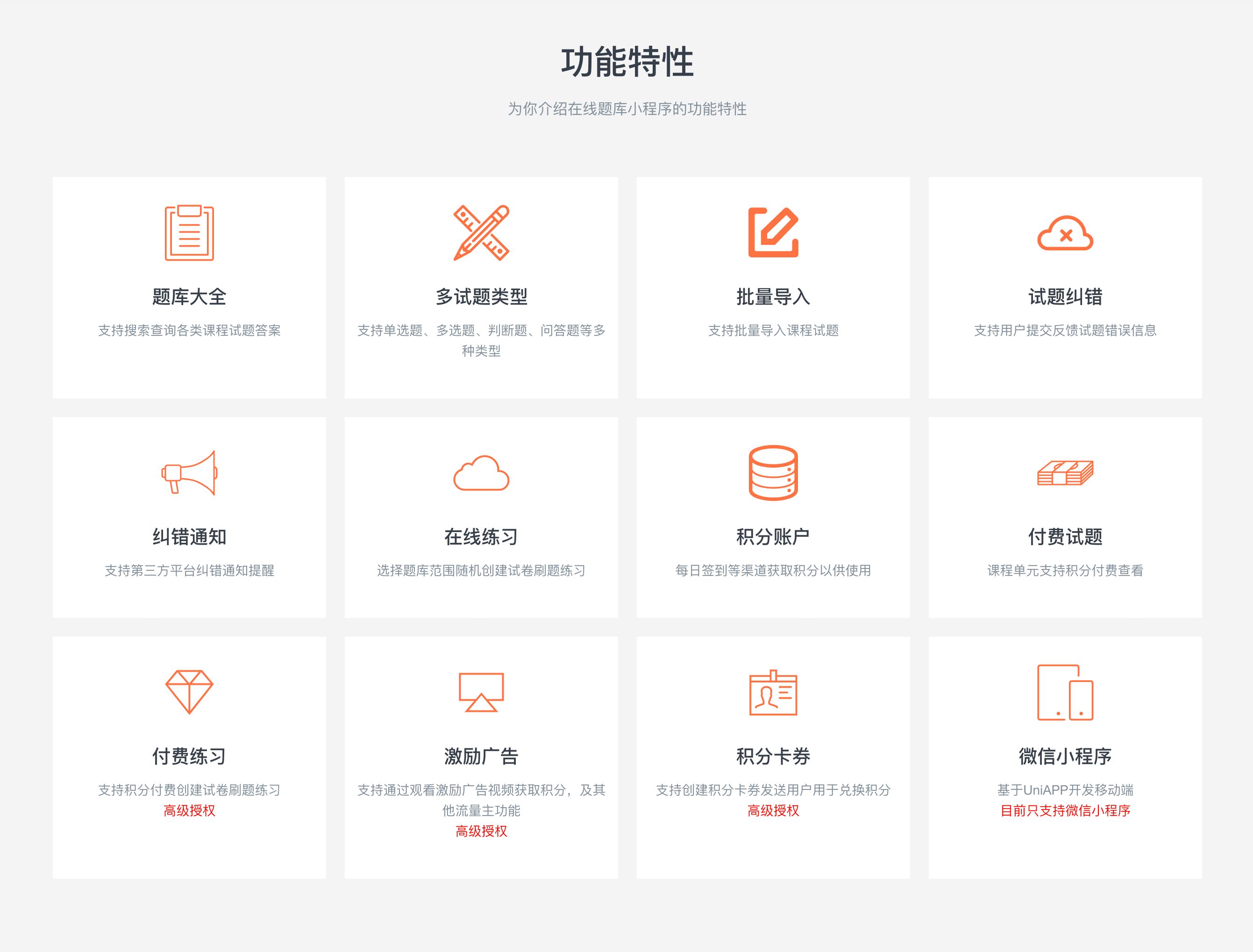Click red 高级授权 label under 积分卡券
Screen dimensions: 1253x952
click(x=773, y=810)
